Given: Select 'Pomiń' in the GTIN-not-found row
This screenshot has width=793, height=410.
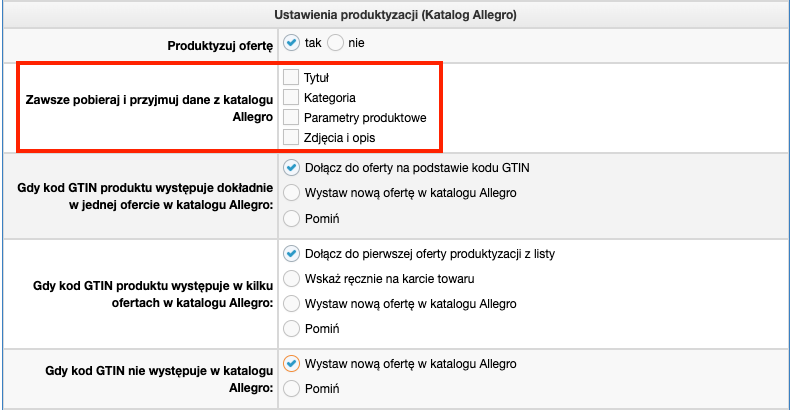Looking at the screenshot, I should (x=291, y=389).
